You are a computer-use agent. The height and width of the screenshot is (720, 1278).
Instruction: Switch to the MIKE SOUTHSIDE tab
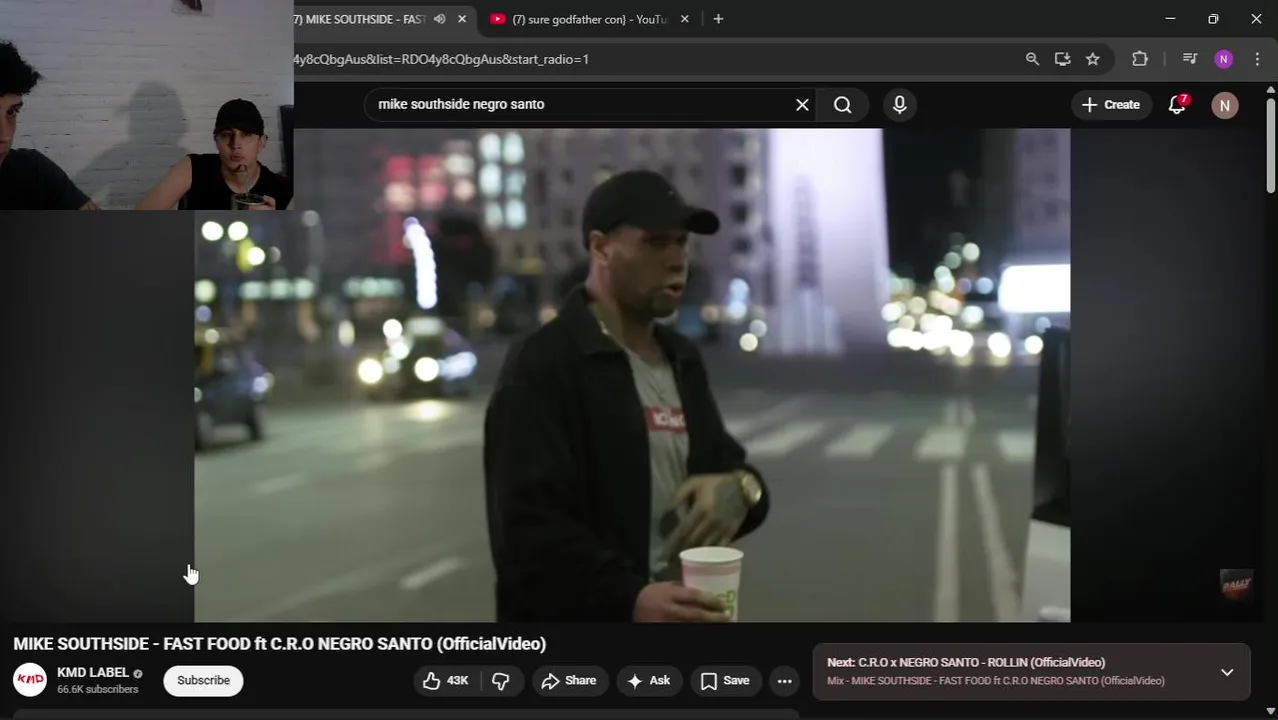point(365,19)
